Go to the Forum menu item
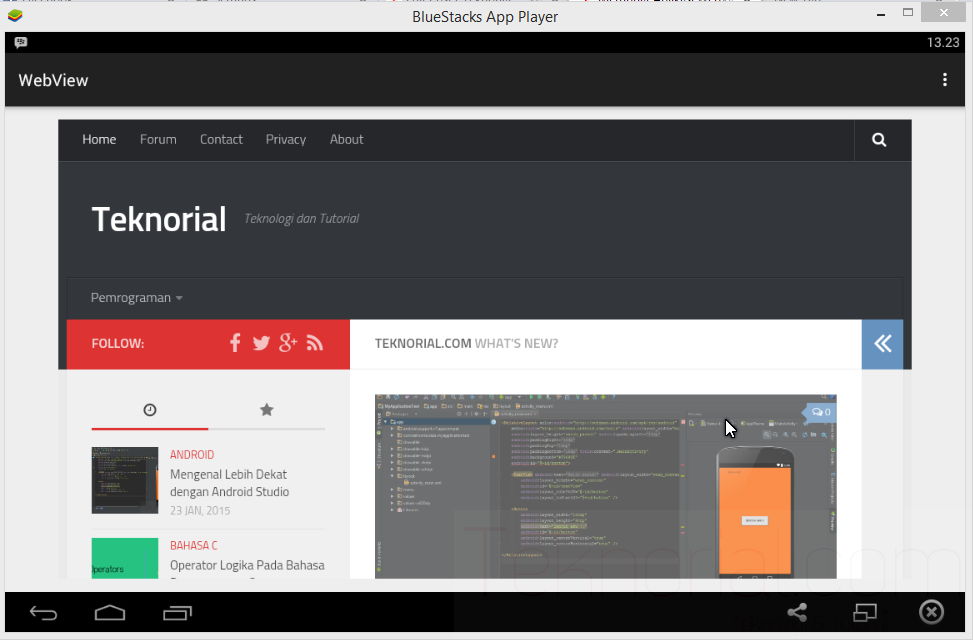 pos(158,139)
